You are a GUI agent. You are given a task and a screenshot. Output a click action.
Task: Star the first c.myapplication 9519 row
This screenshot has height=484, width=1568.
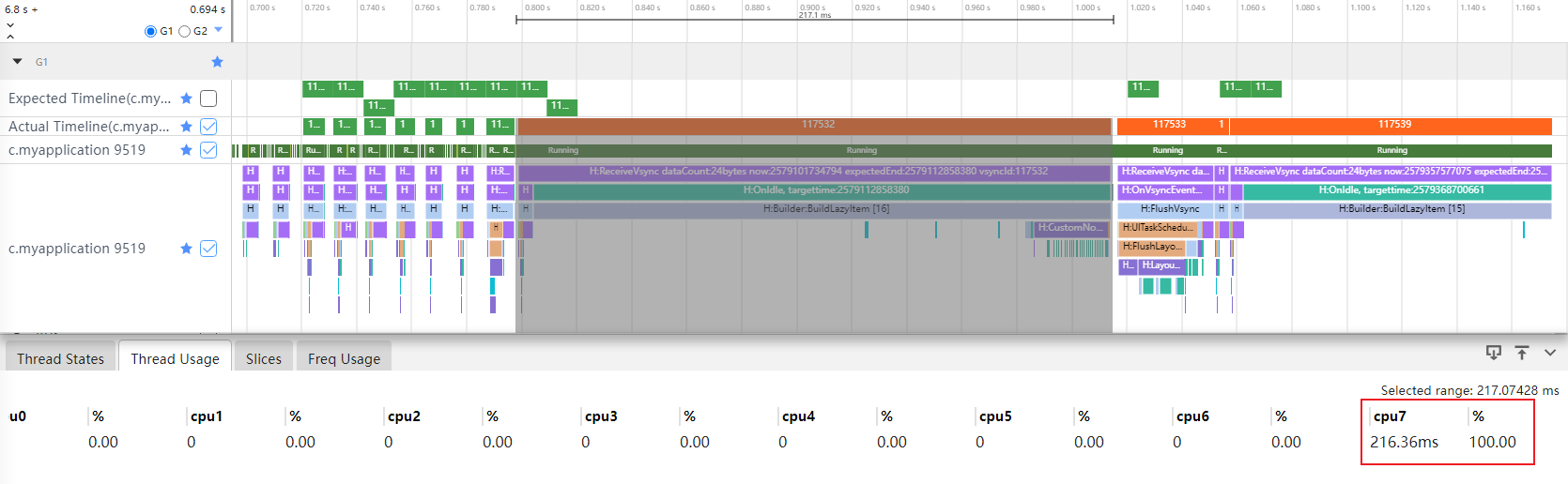pyautogui.click(x=186, y=150)
